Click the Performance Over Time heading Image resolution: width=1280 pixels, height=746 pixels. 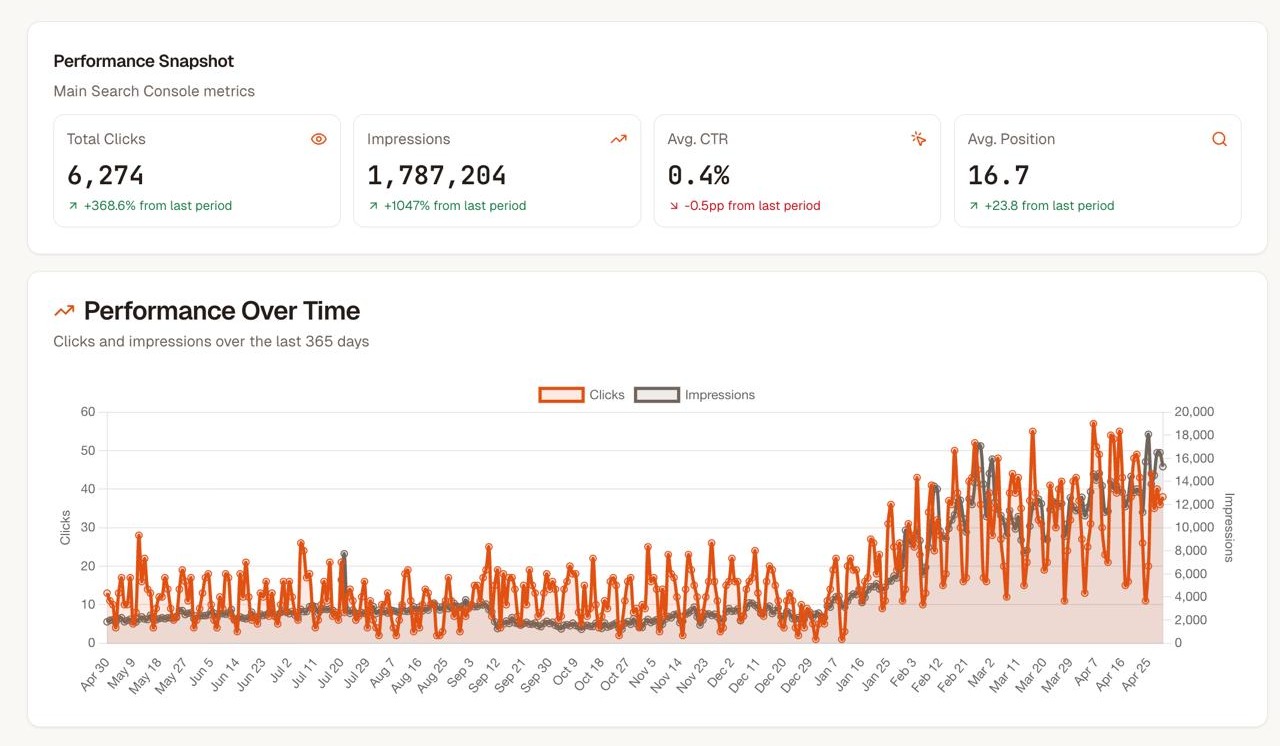coord(222,311)
